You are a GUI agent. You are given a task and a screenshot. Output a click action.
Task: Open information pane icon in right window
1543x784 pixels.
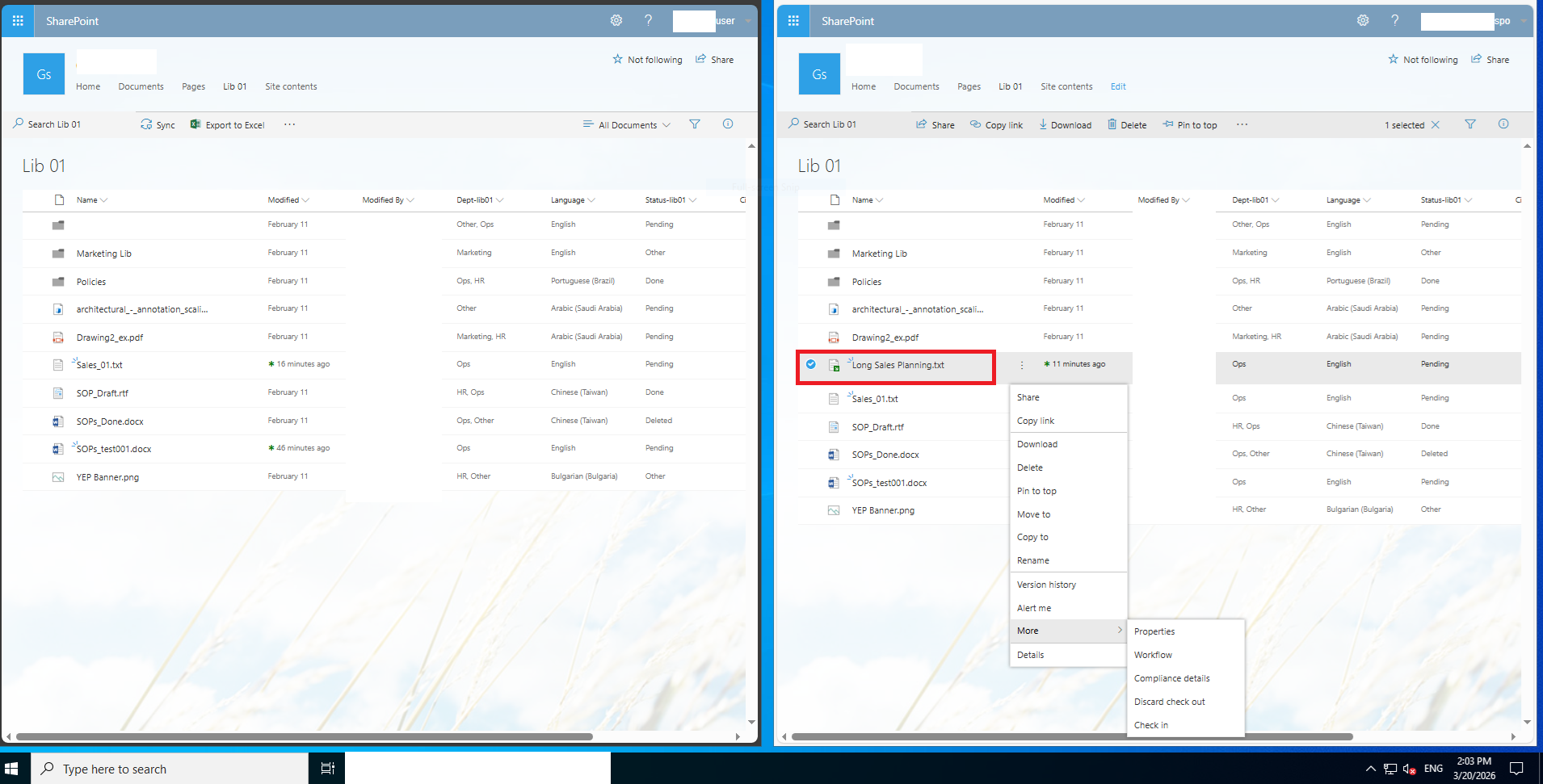coord(1503,124)
